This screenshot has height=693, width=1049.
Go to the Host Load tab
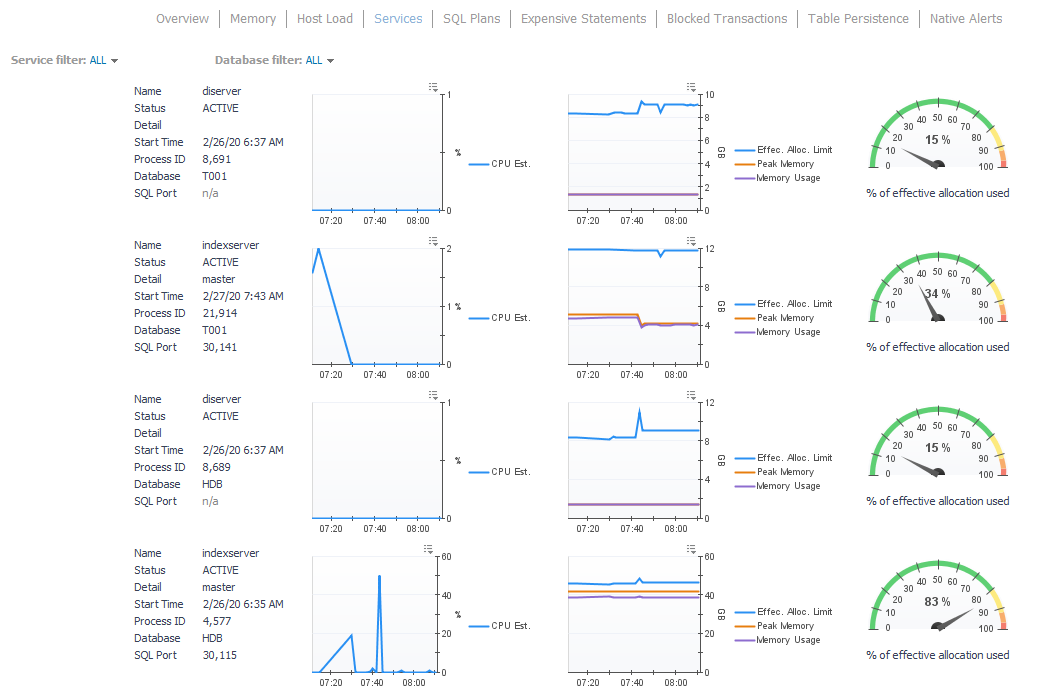(x=325, y=19)
